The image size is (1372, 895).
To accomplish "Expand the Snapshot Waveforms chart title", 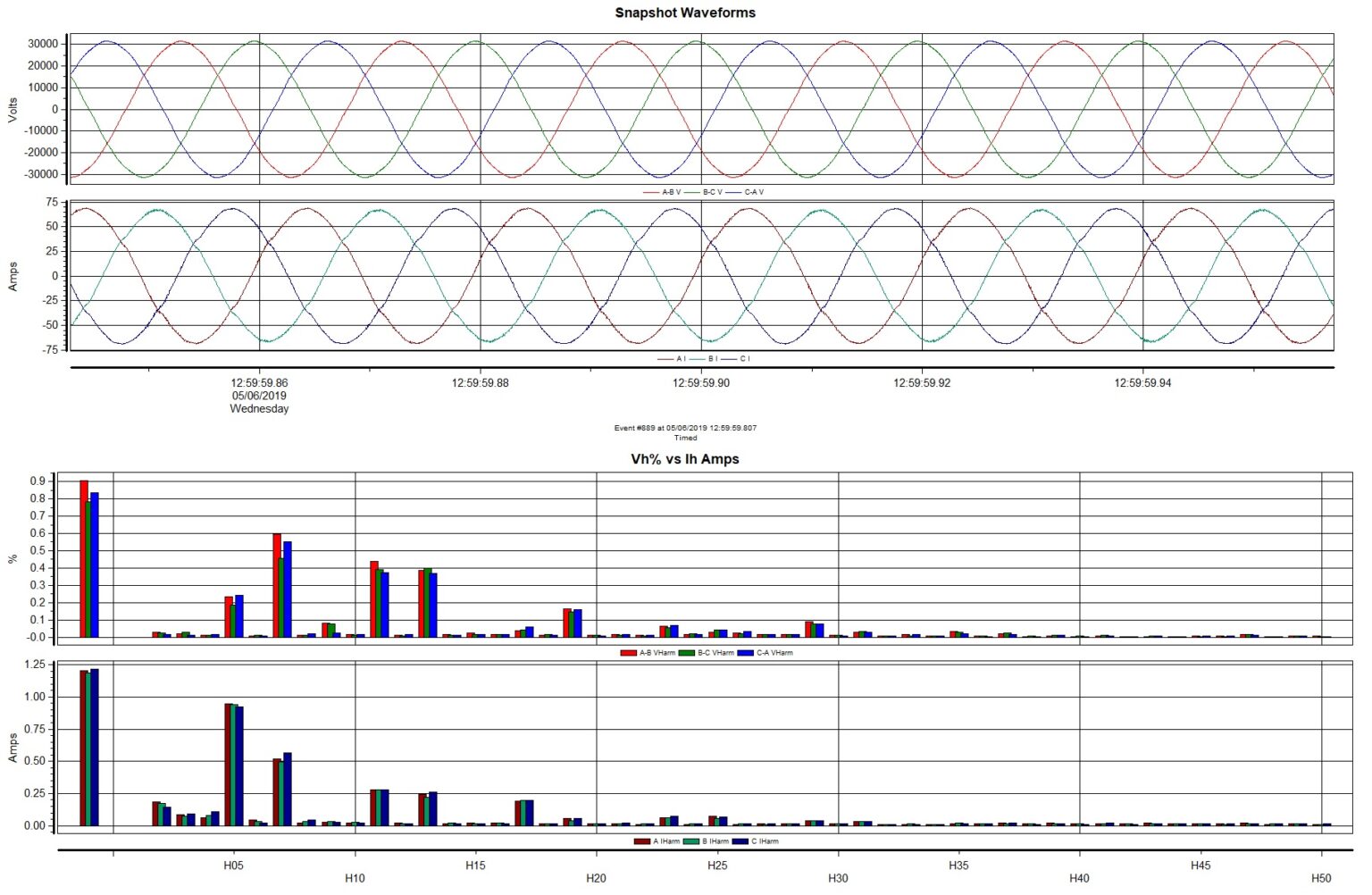I will pyautogui.click(x=684, y=13).
